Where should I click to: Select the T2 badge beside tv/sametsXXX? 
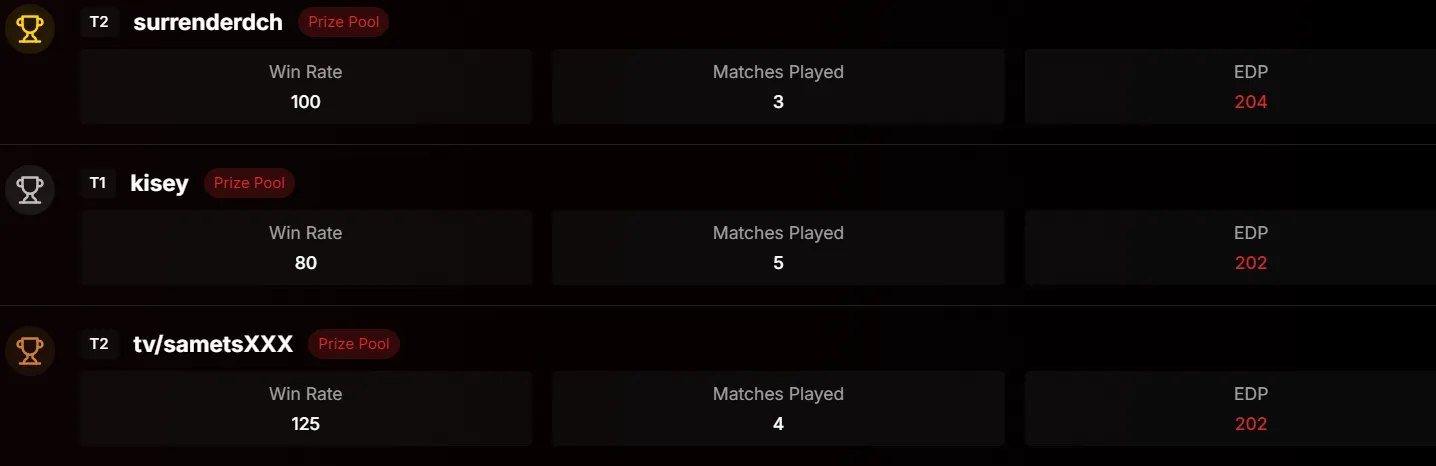point(99,344)
